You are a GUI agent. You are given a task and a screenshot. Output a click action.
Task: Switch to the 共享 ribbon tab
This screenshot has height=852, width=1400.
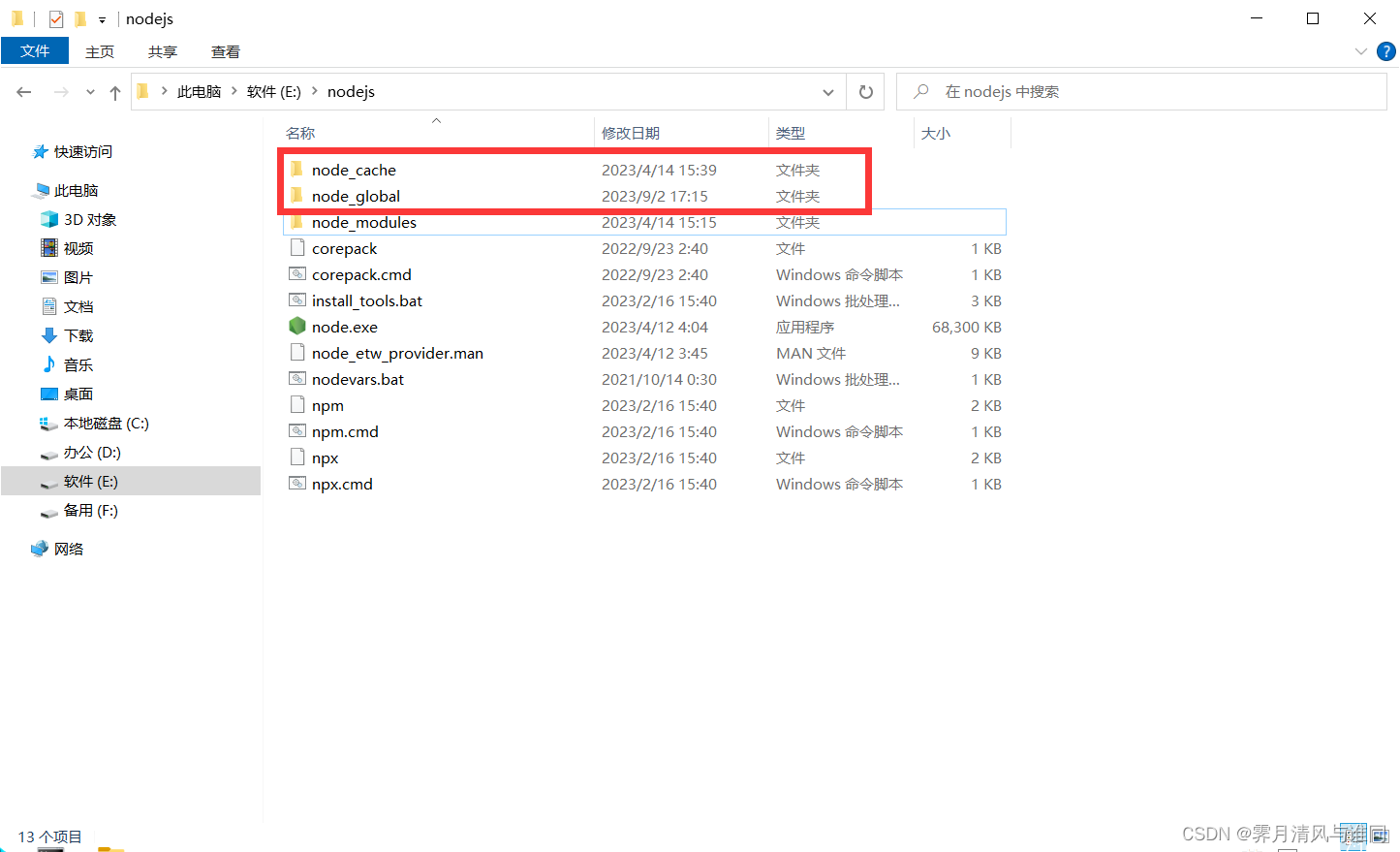point(163,51)
